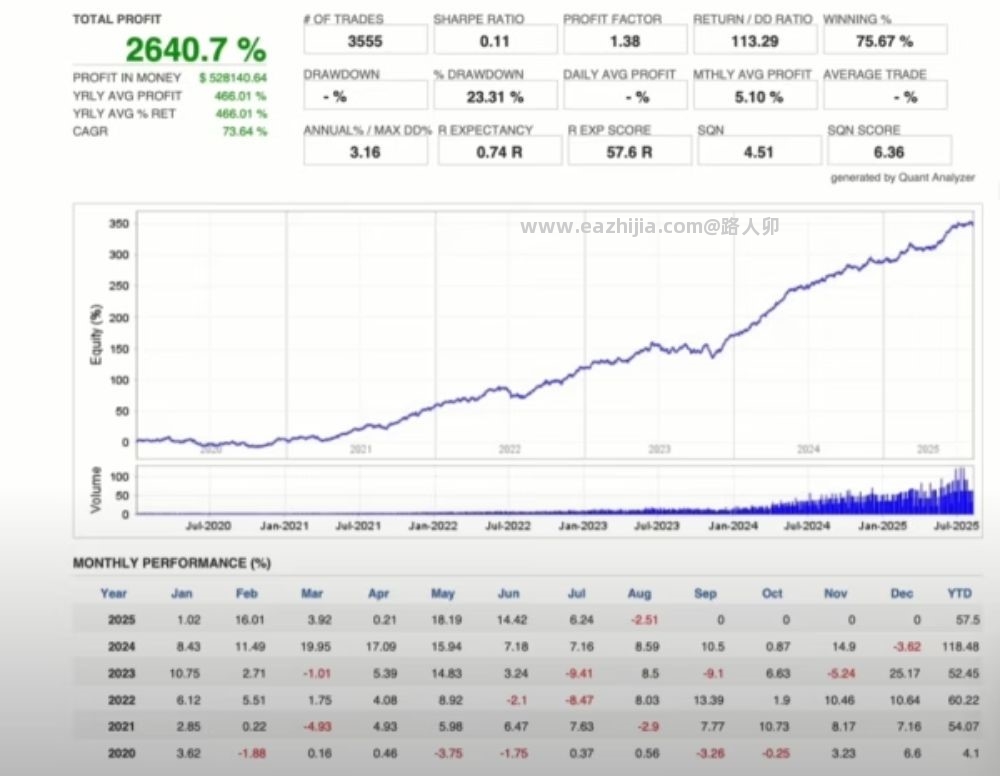This screenshot has height=776, width=1000.
Task: Select the 2020 row year label
Action: pos(121,753)
